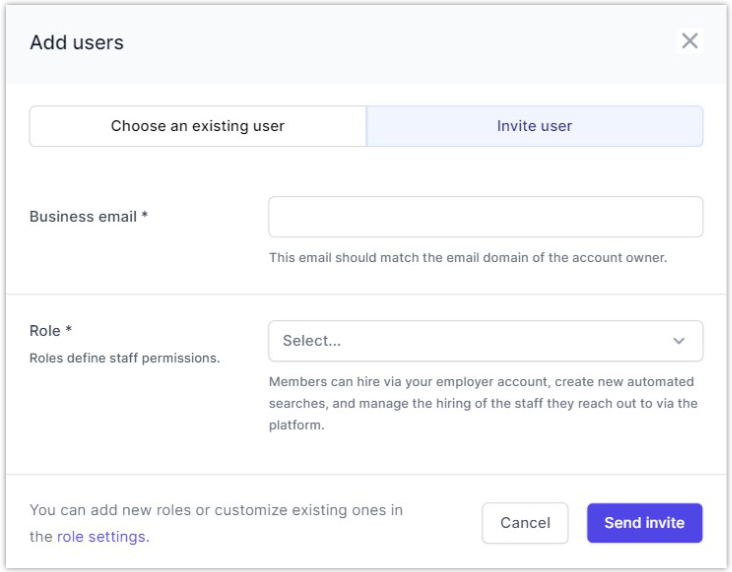Open the Role select dropdown
The height and width of the screenshot is (572, 732).
click(x=470, y=341)
